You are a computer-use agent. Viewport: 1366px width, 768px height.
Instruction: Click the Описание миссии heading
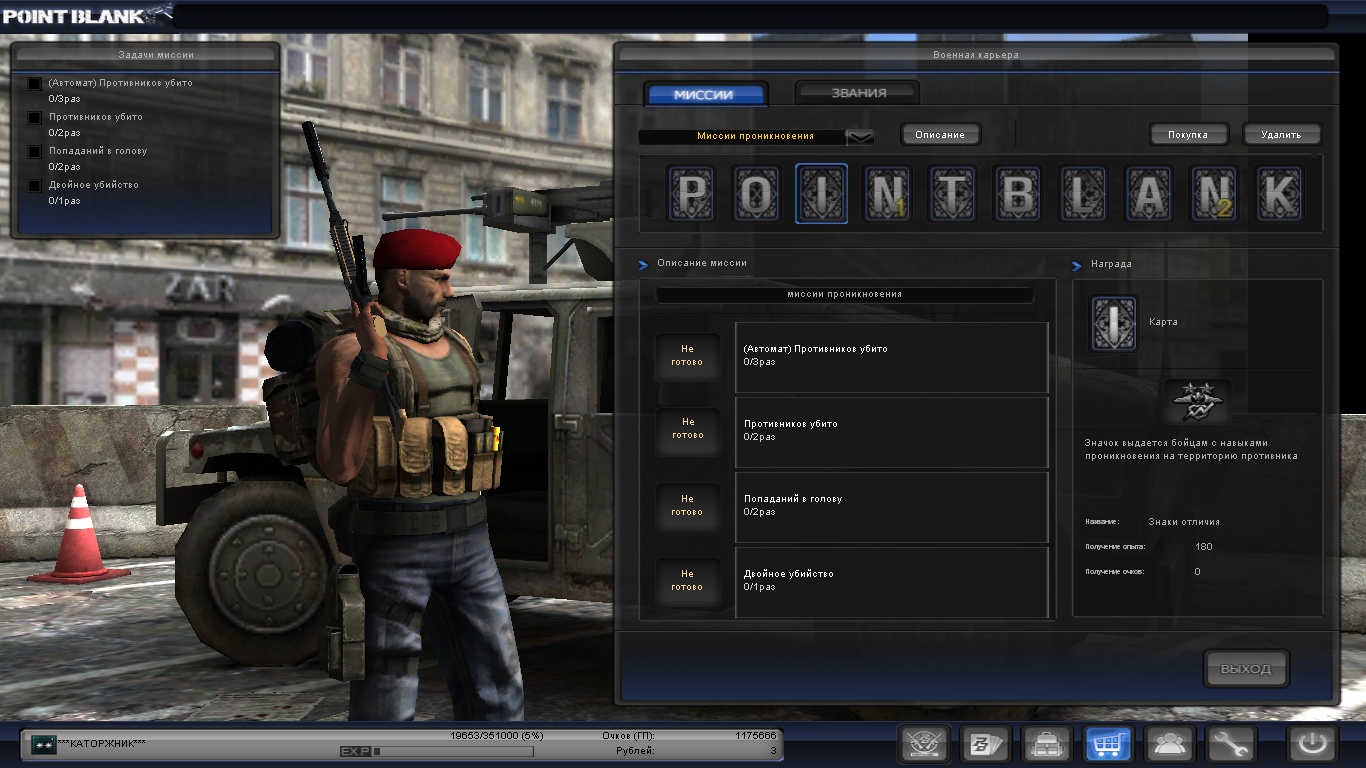[702, 263]
